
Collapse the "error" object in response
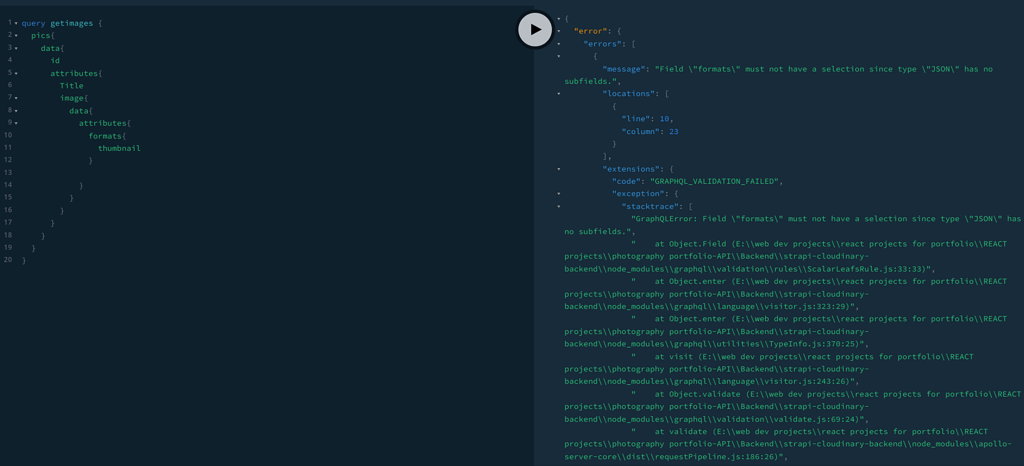point(559,31)
